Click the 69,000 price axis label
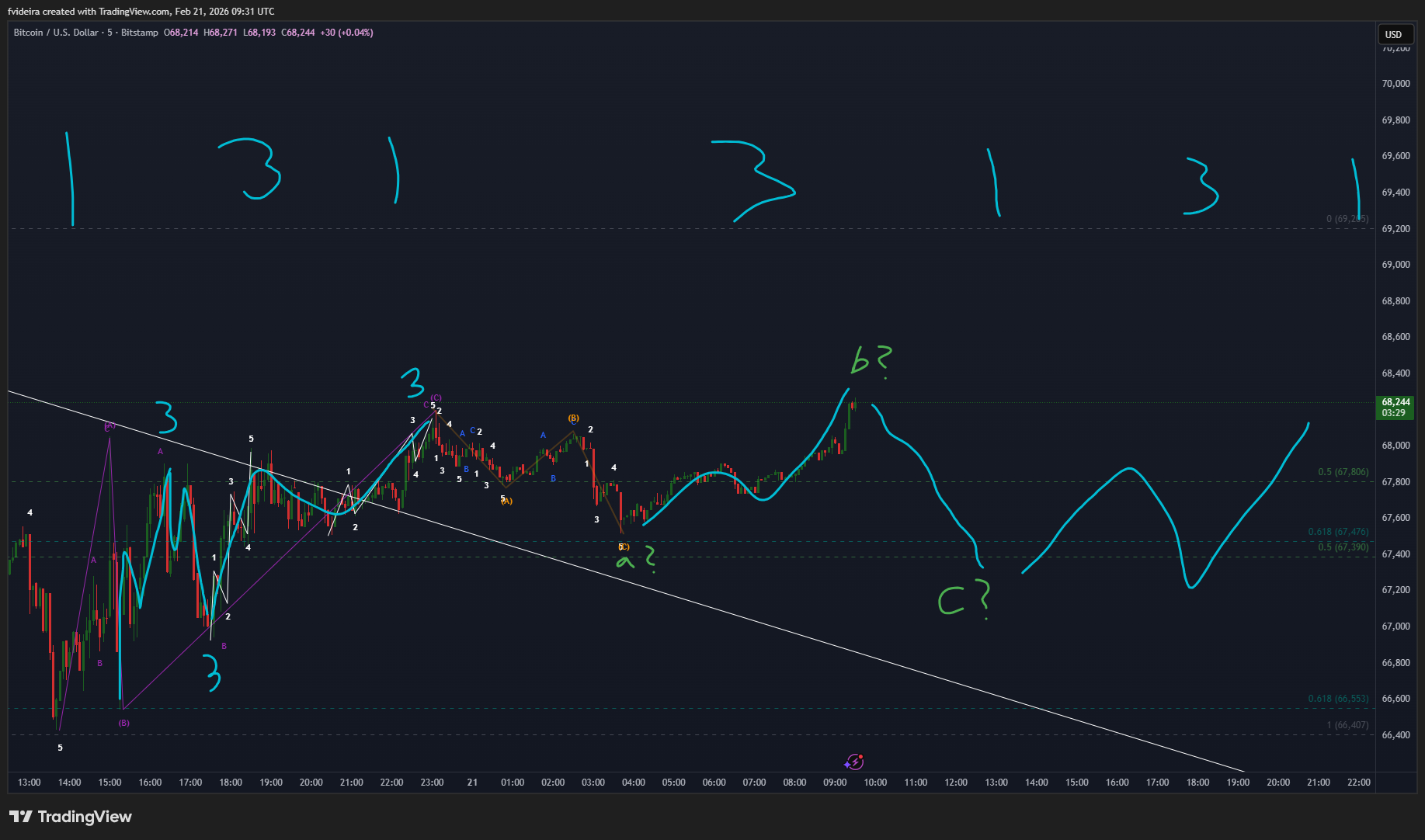The width and height of the screenshot is (1425, 840). point(1395,265)
